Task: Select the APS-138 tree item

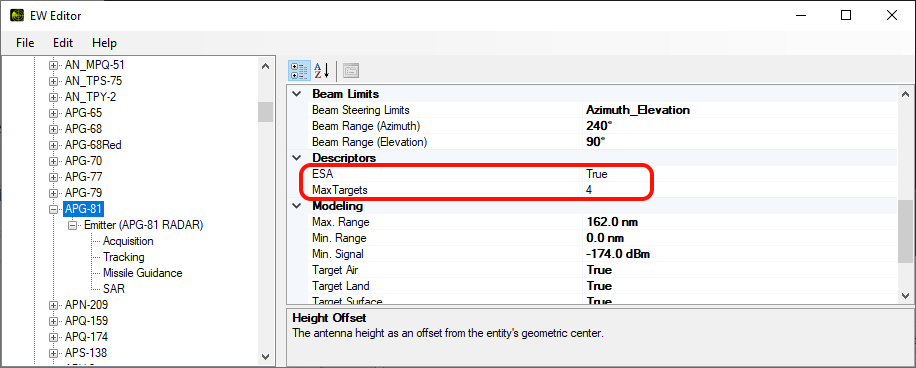Action: pyautogui.click(x=86, y=353)
